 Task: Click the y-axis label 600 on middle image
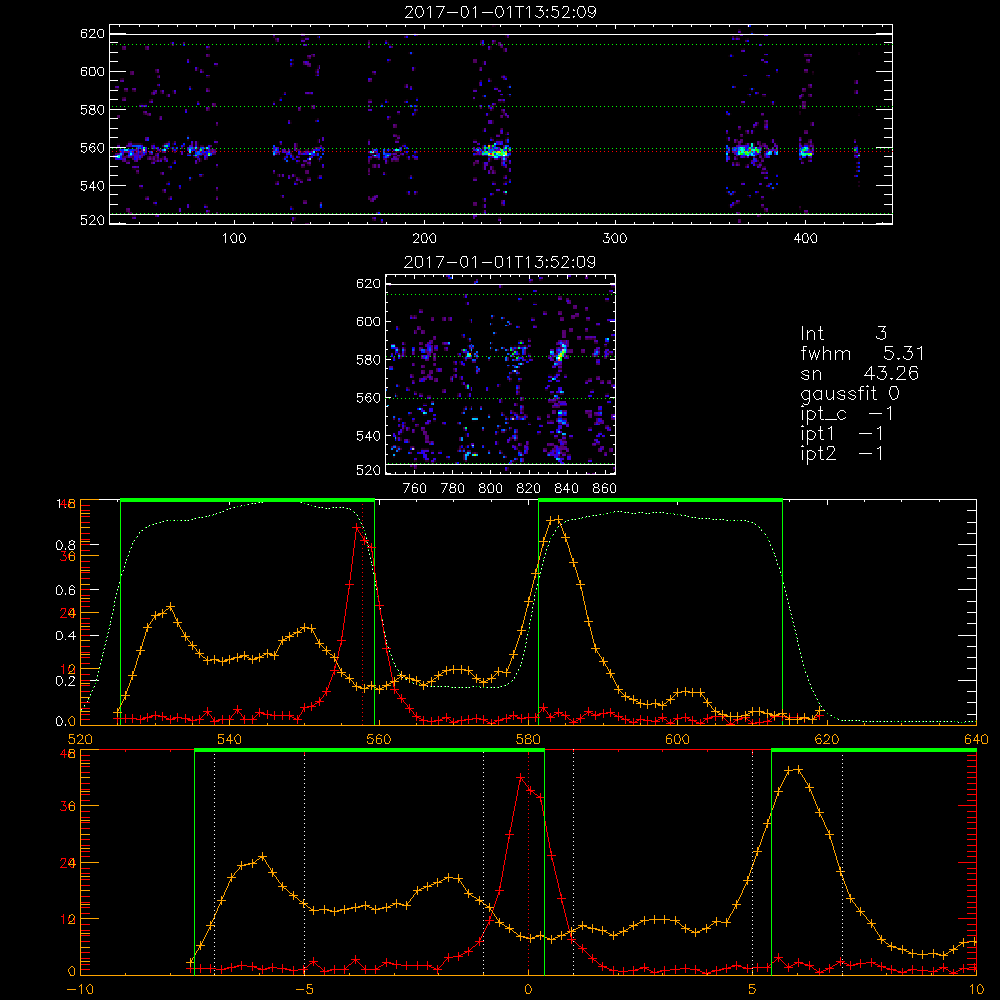click(368, 321)
